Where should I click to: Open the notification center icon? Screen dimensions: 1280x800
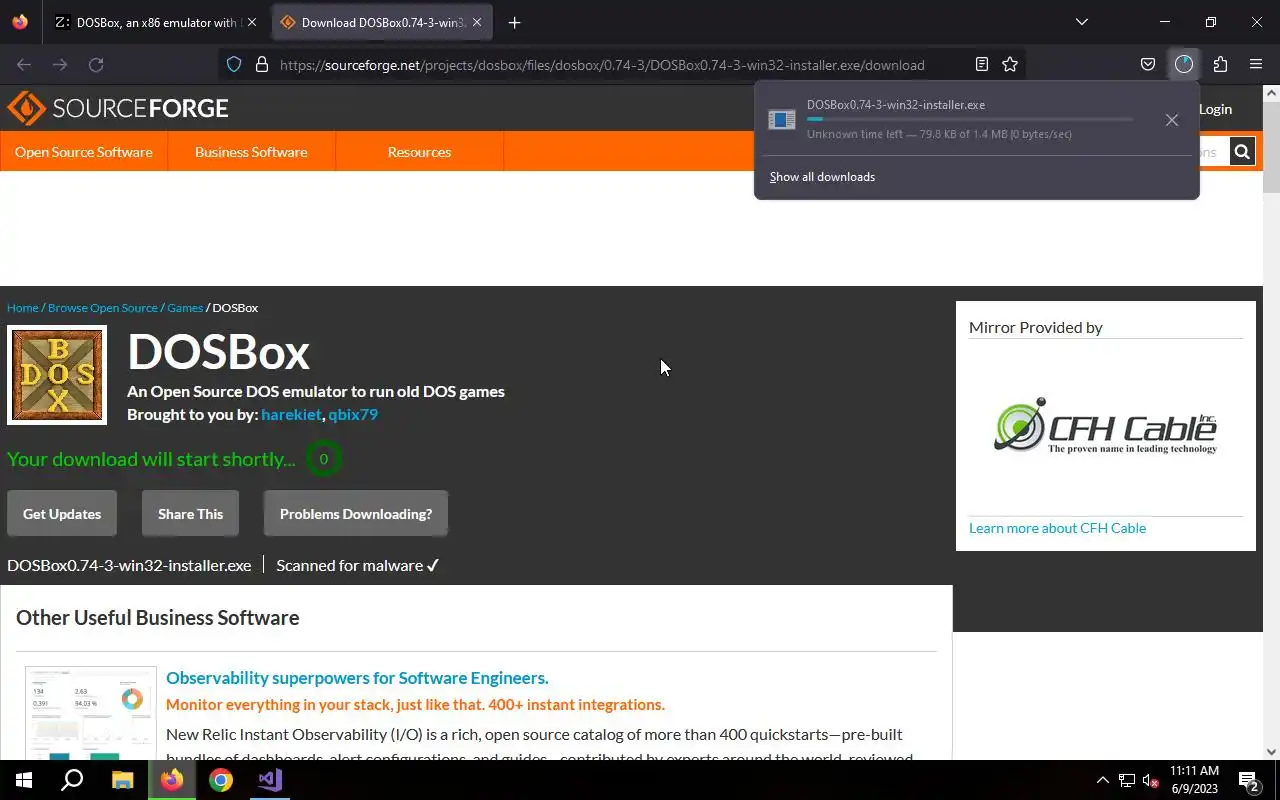[x=1249, y=780]
